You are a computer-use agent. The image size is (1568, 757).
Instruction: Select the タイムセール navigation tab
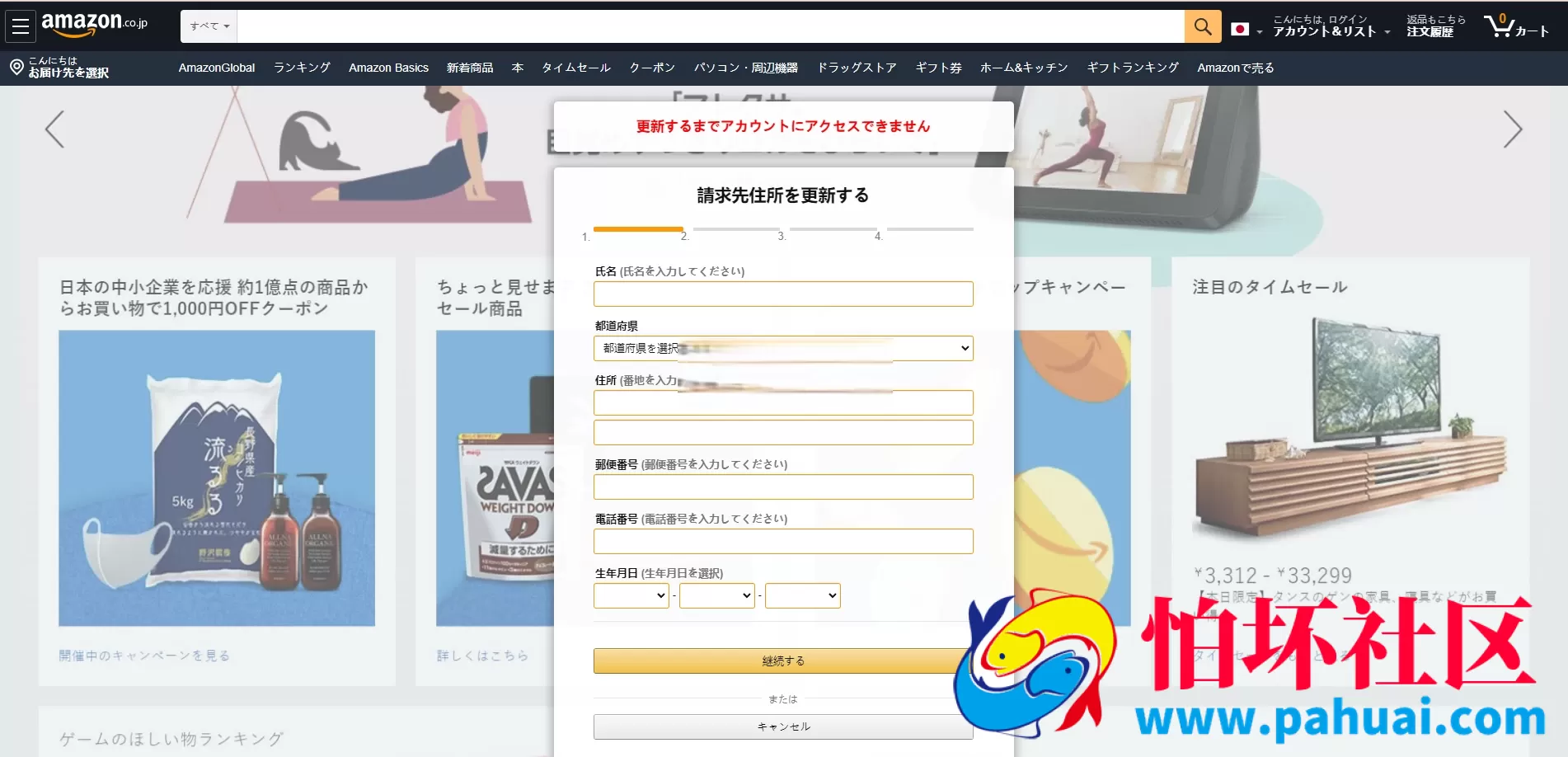(x=575, y=68)
